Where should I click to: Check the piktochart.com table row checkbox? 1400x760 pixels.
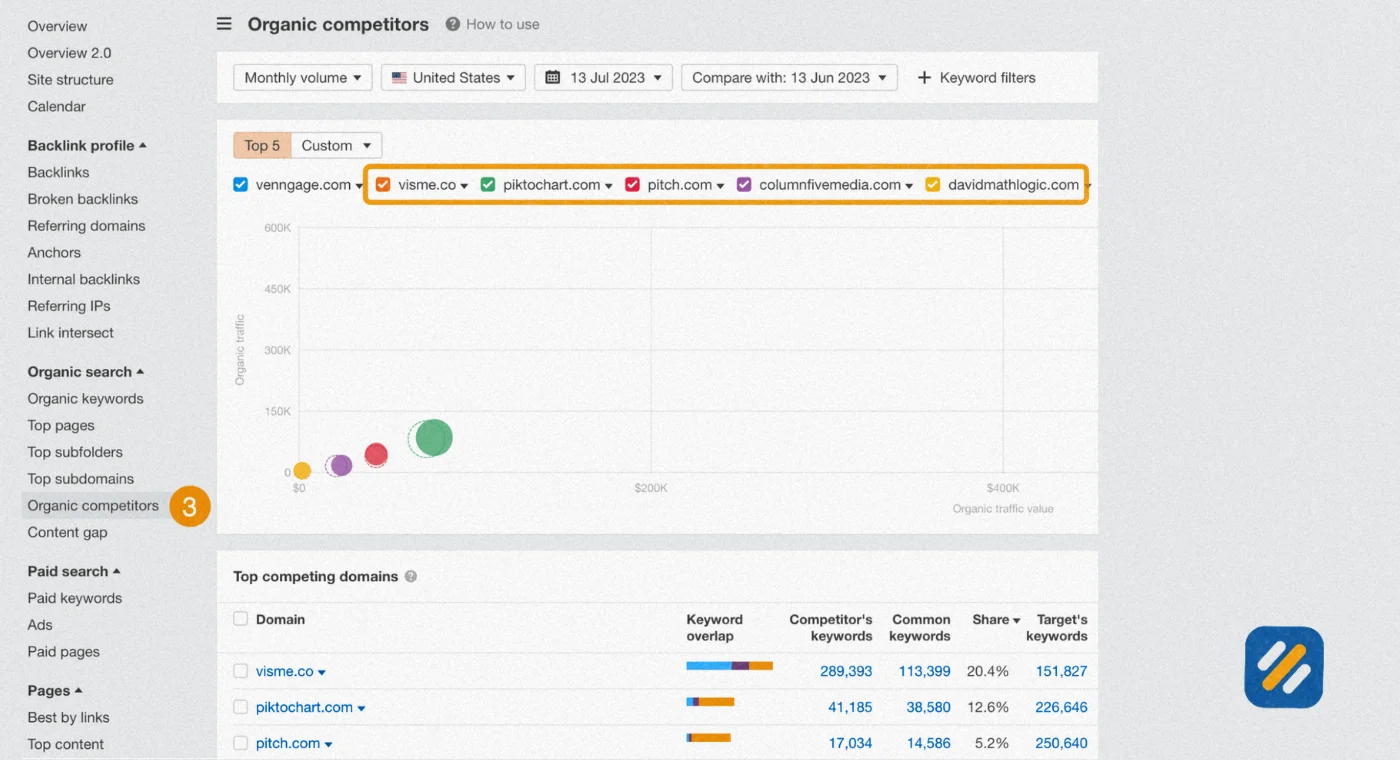coord(240,707)
